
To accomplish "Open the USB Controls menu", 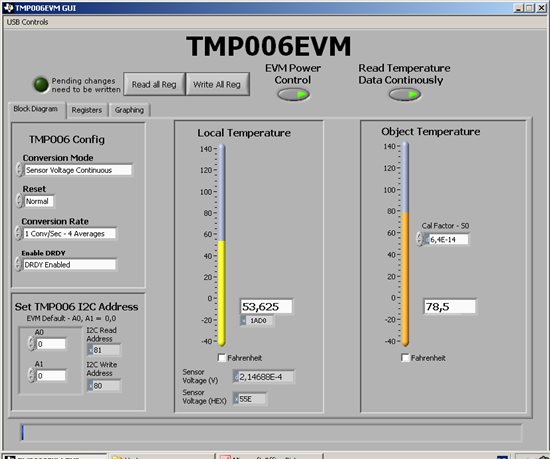I will point(27,22).
